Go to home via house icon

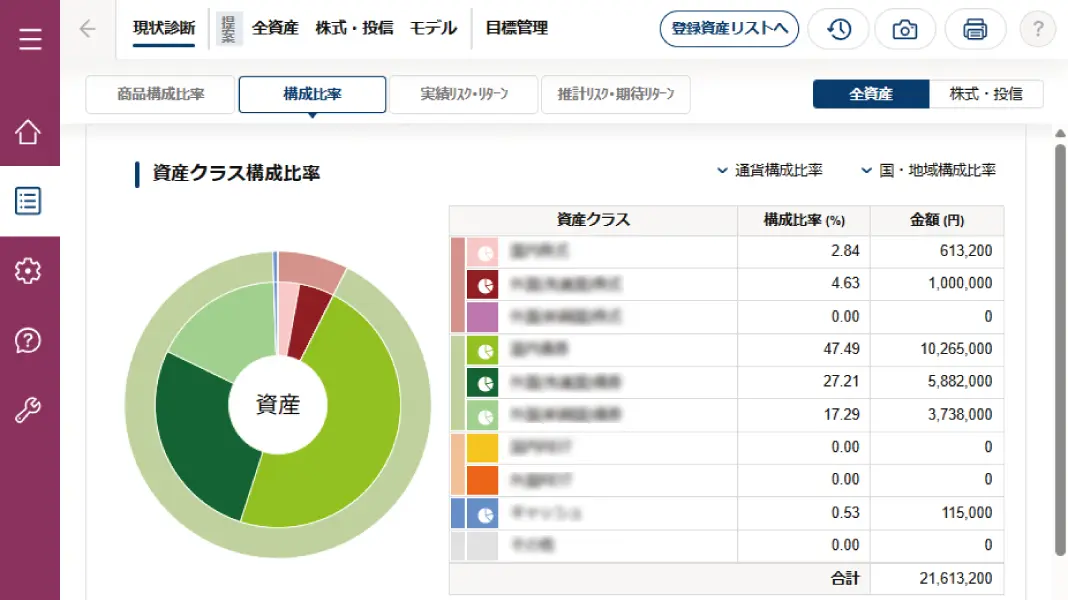point(28,132)
